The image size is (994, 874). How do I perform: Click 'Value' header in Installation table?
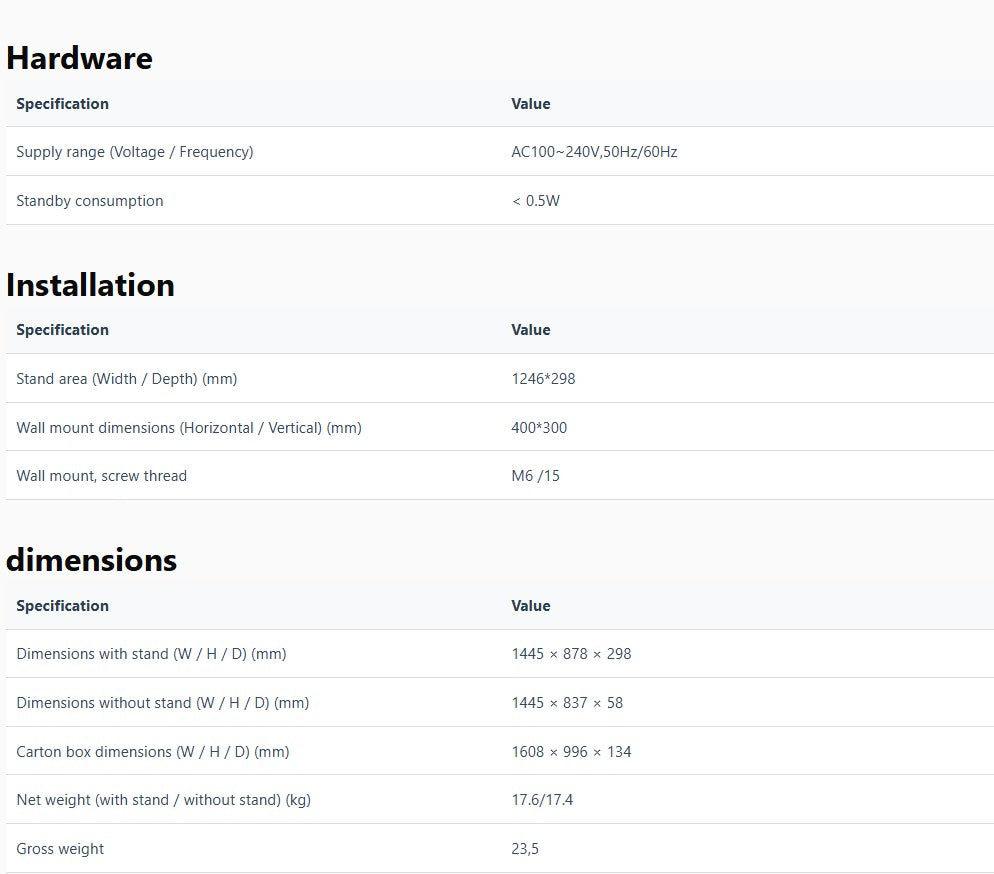(531, 330)
